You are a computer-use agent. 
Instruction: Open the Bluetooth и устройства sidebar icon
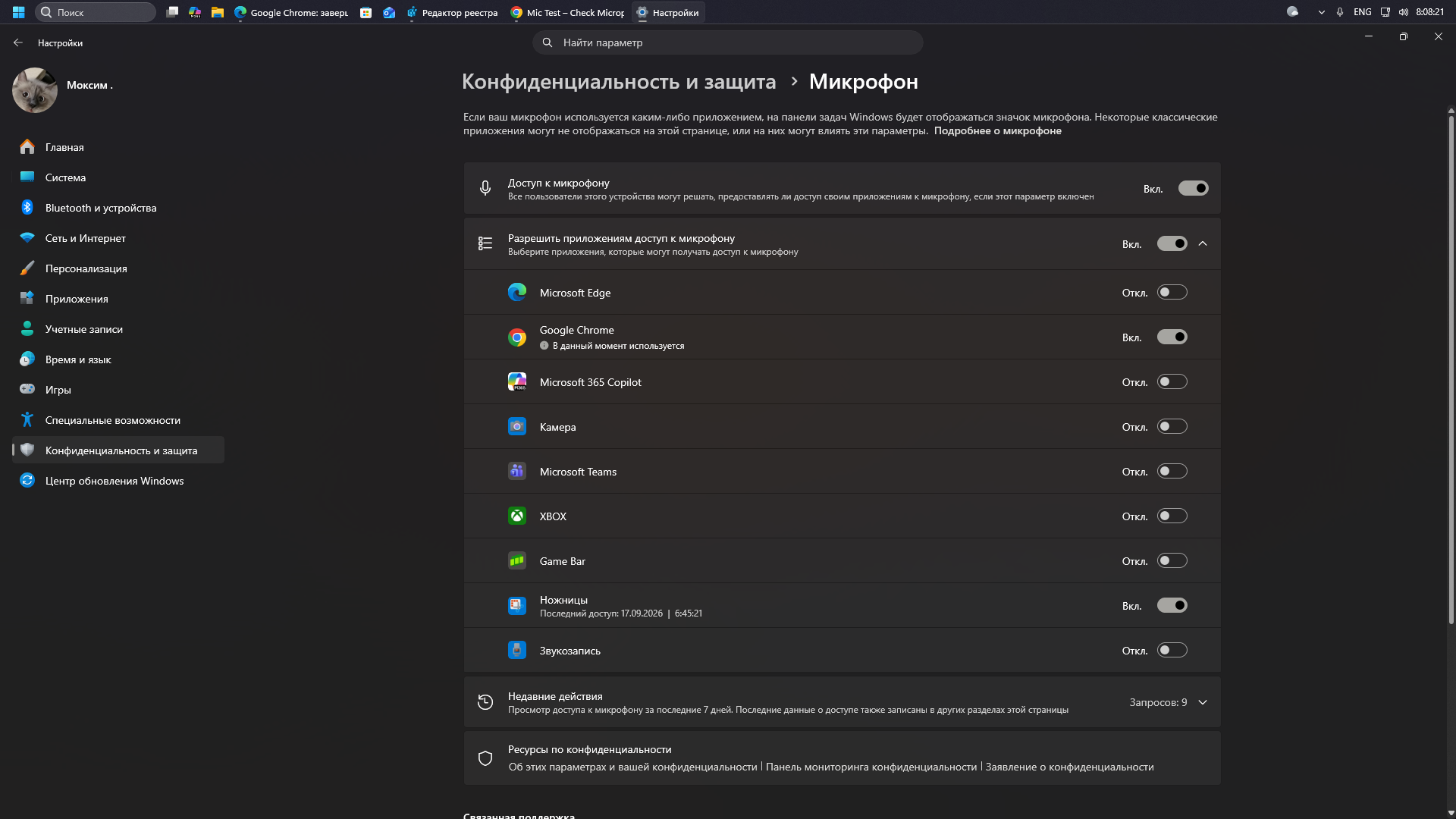pyautogui.click(x=27, y=208)
